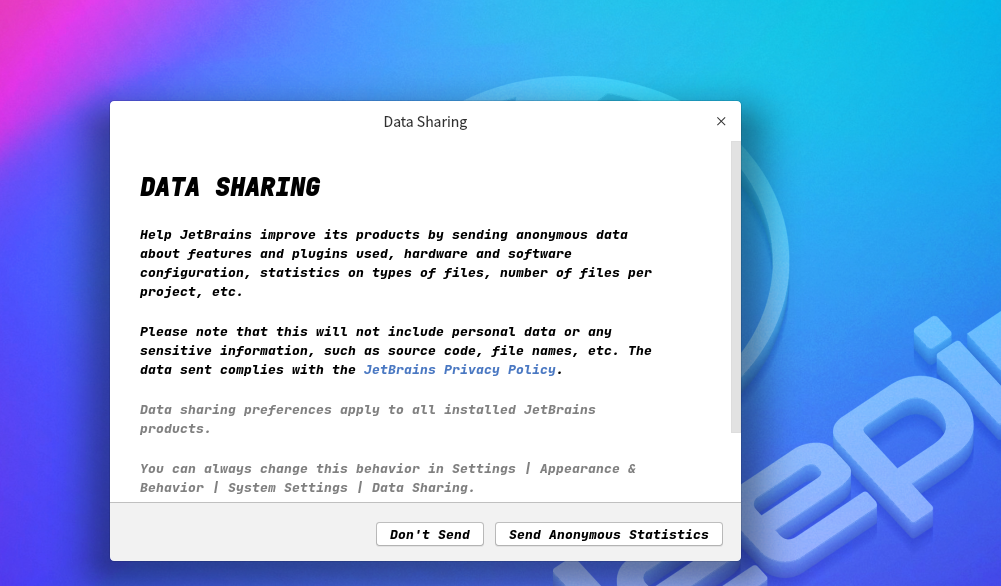Click the Data Sharing window title
Screen dimensions: 1001x586
point(425,122)
